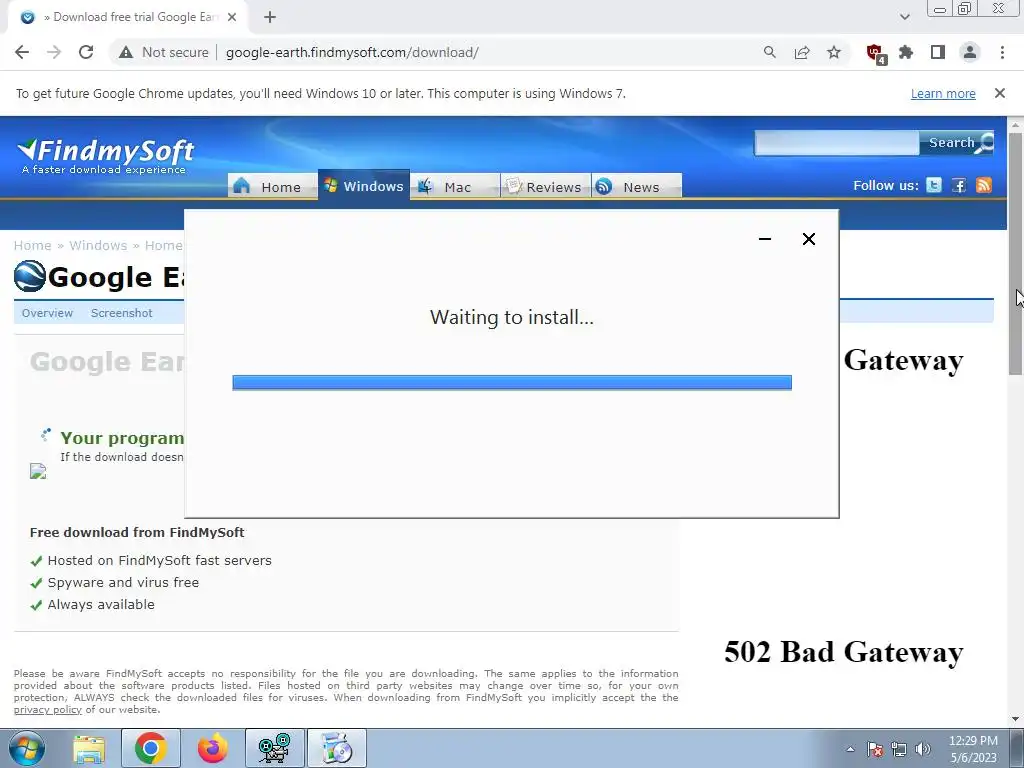Click the broken image placeholder
This screenshot has height=768, width=1024.
(38, 472)
